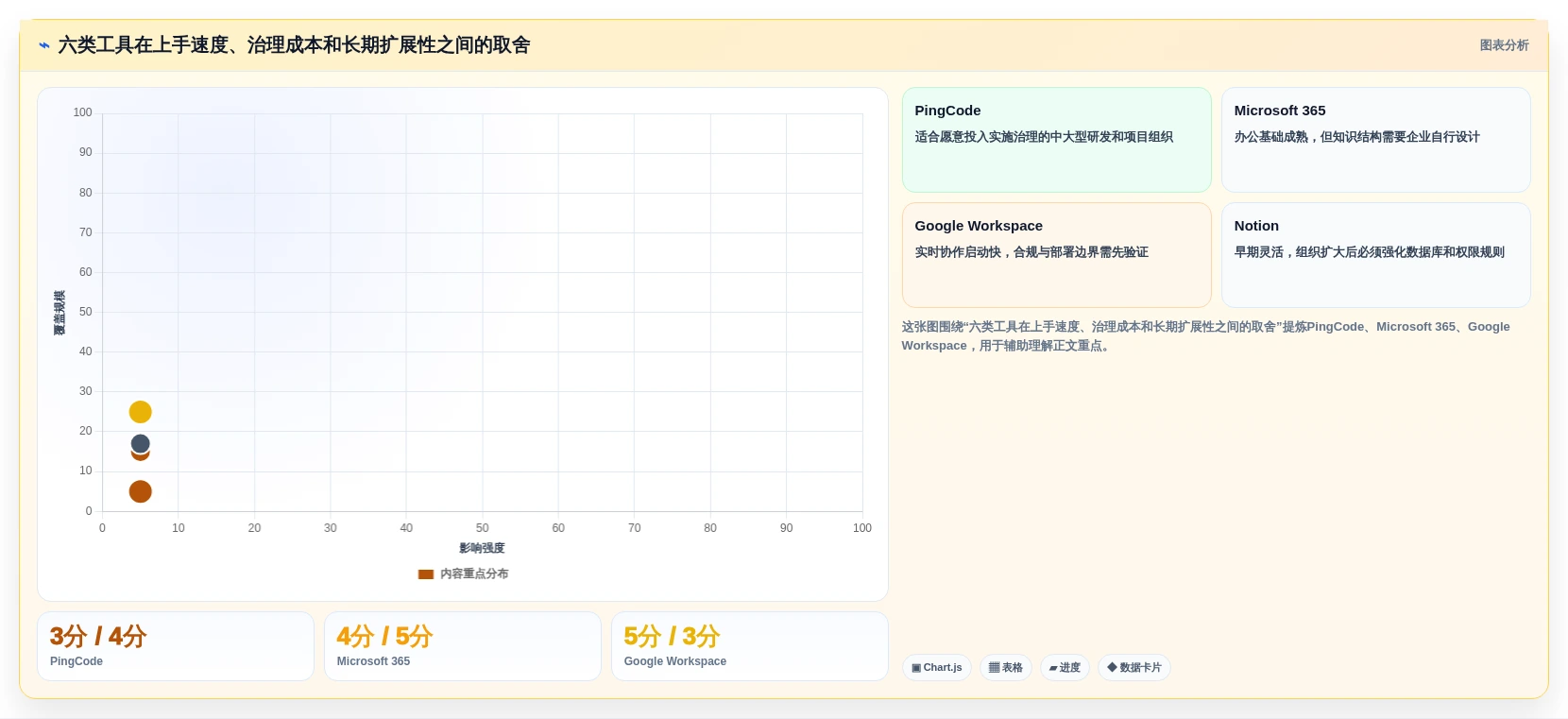Click the dark slate bubble data point

point(140,443)
